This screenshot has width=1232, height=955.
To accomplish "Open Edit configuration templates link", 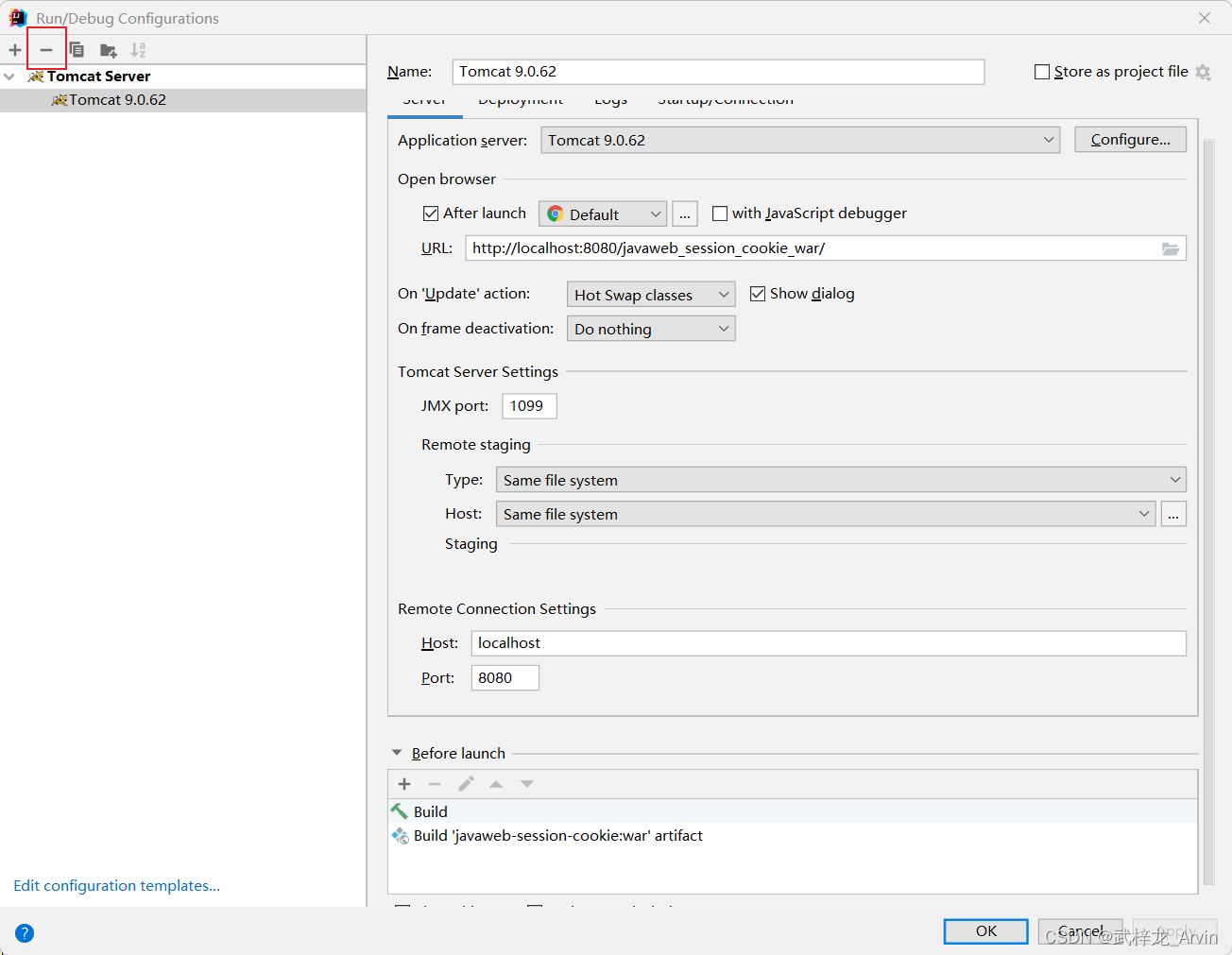I will tap(116, 886).
